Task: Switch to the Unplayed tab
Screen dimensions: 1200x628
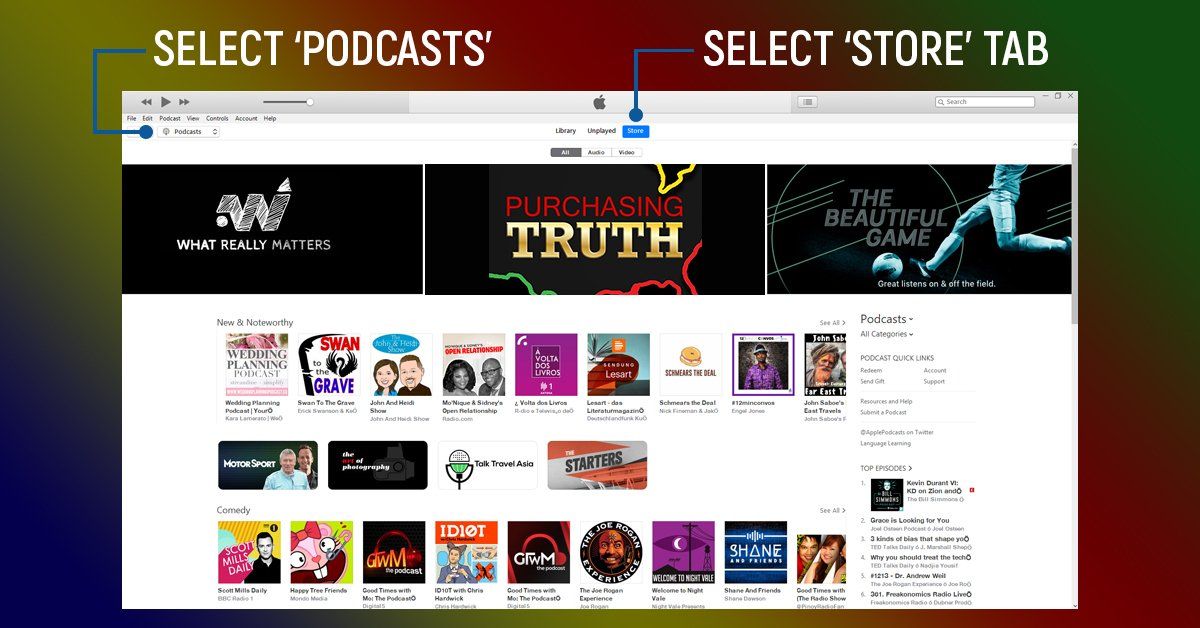Action: (x=601, y=131)
